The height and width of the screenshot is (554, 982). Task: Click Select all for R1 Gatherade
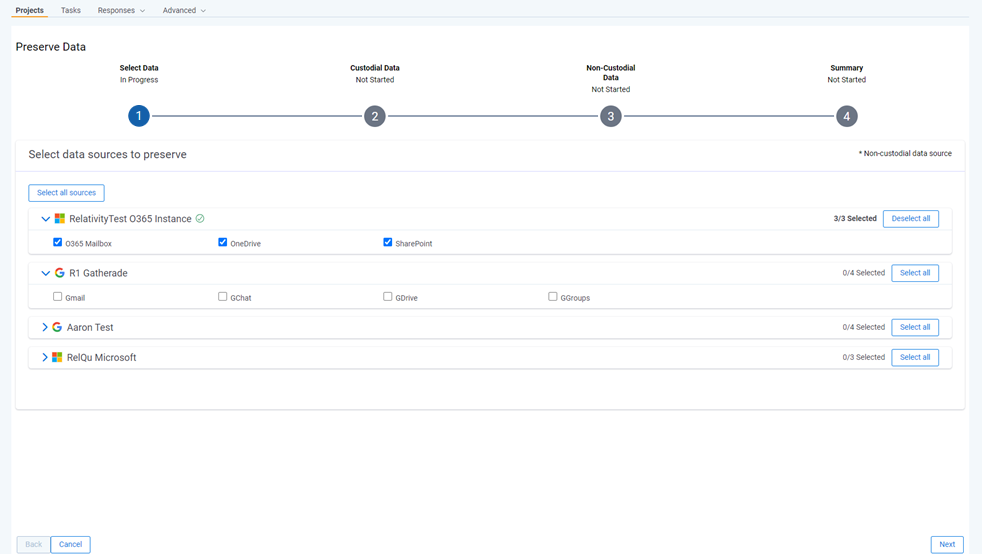(x=915, y=273)
